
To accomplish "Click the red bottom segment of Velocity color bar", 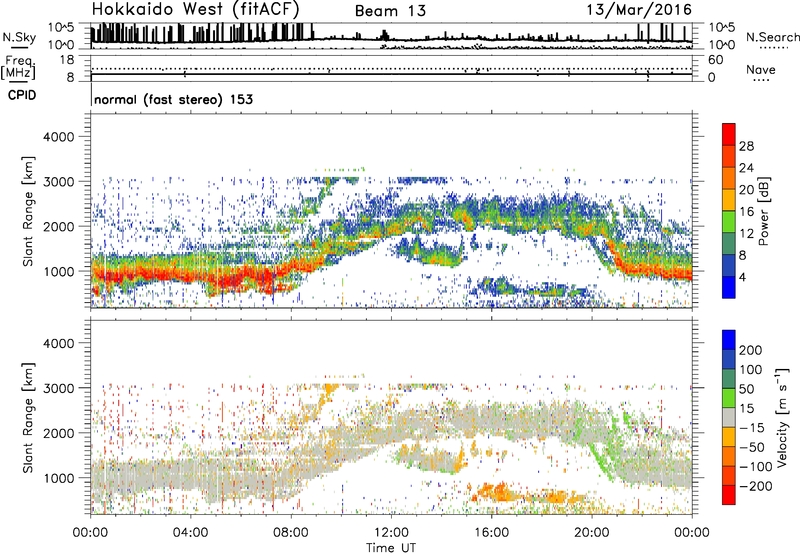I will (729, 495).
